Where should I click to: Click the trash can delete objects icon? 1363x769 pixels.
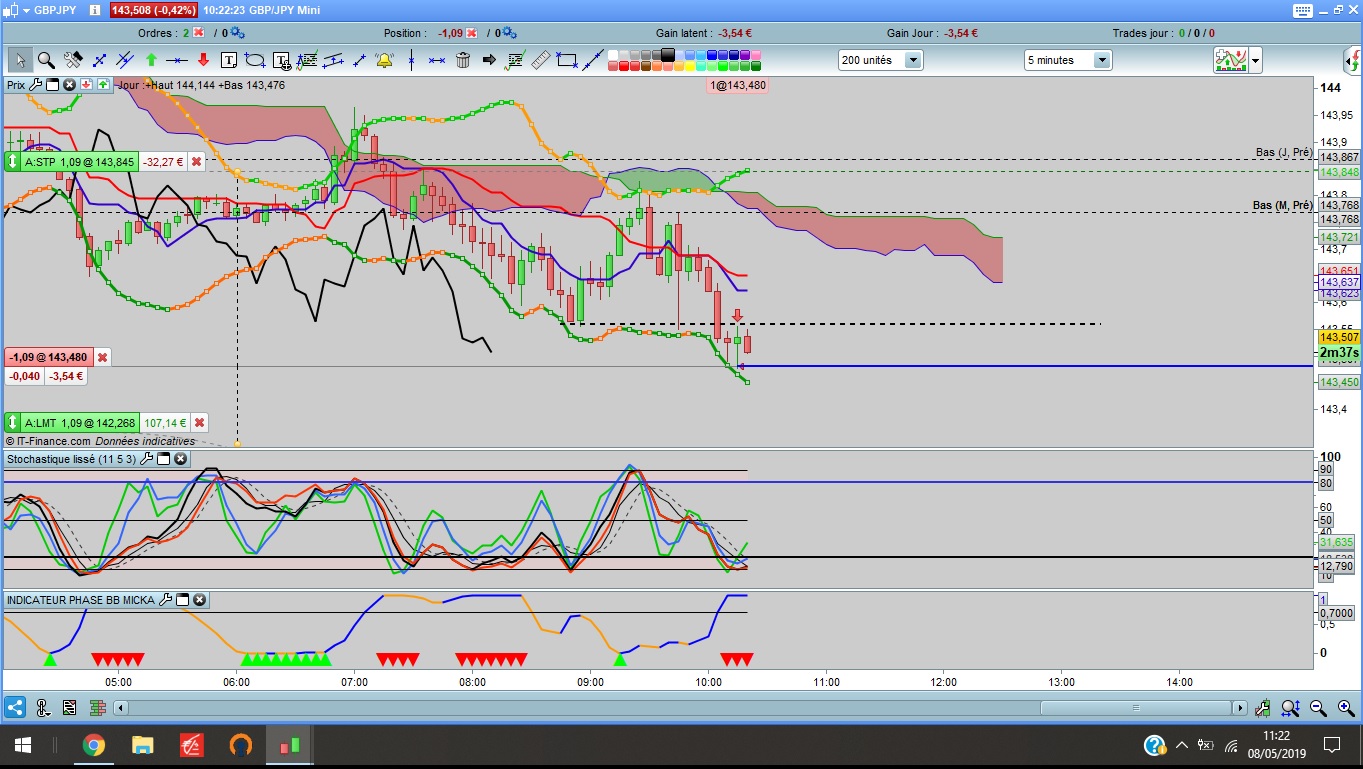point(463,60)
